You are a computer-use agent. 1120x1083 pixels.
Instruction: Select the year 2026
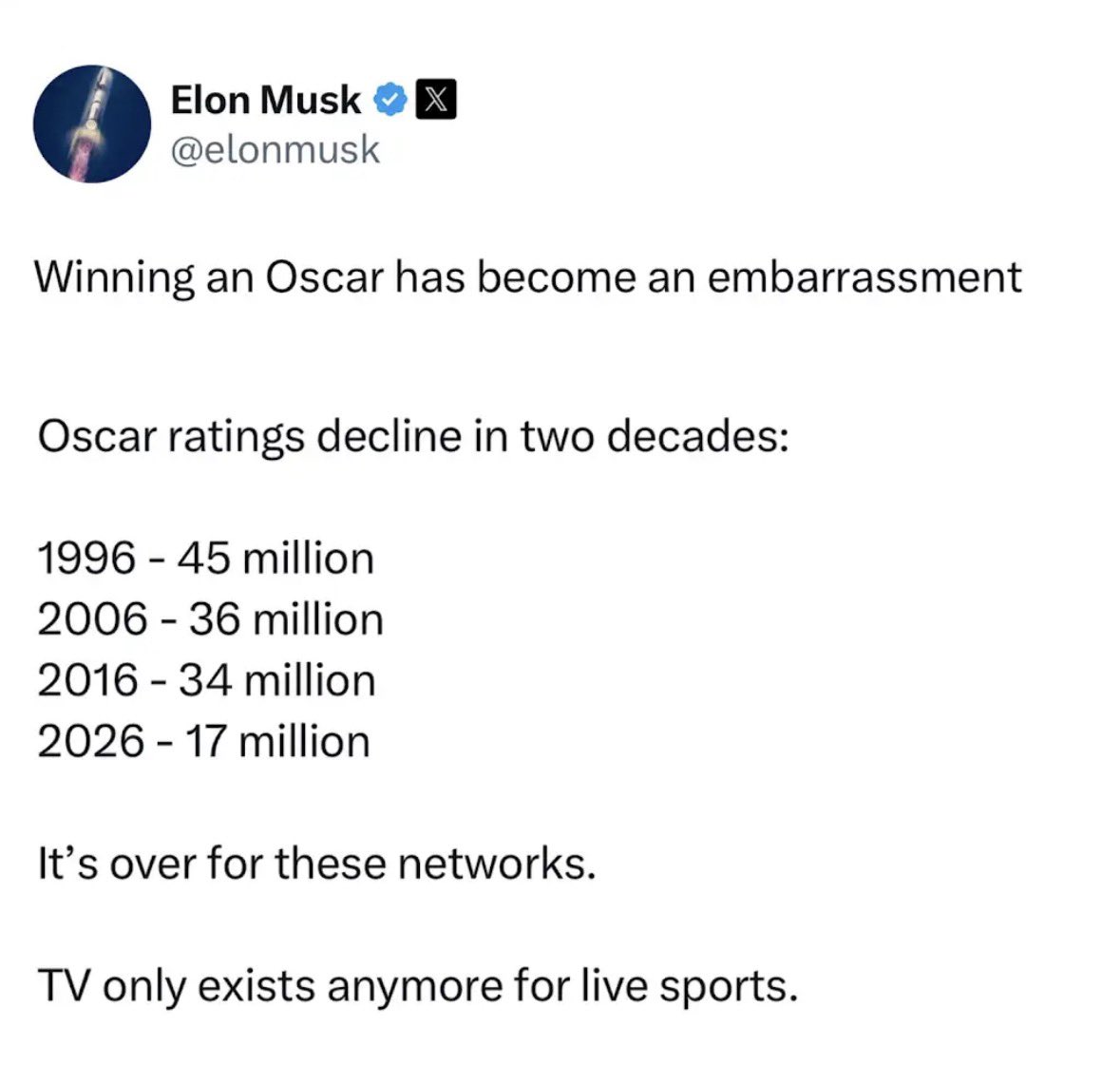[91, 741]
